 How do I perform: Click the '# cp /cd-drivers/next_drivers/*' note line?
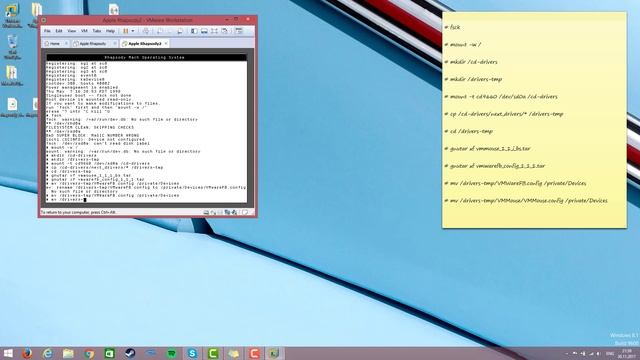(504, 114)
